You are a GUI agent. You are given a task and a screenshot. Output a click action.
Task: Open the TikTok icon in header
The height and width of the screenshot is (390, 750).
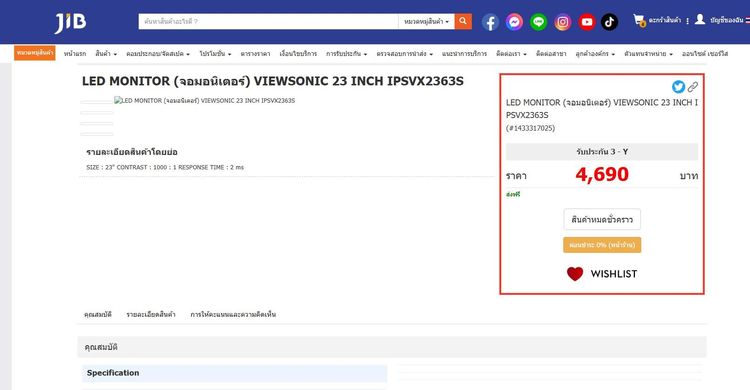tap(609, 22)
